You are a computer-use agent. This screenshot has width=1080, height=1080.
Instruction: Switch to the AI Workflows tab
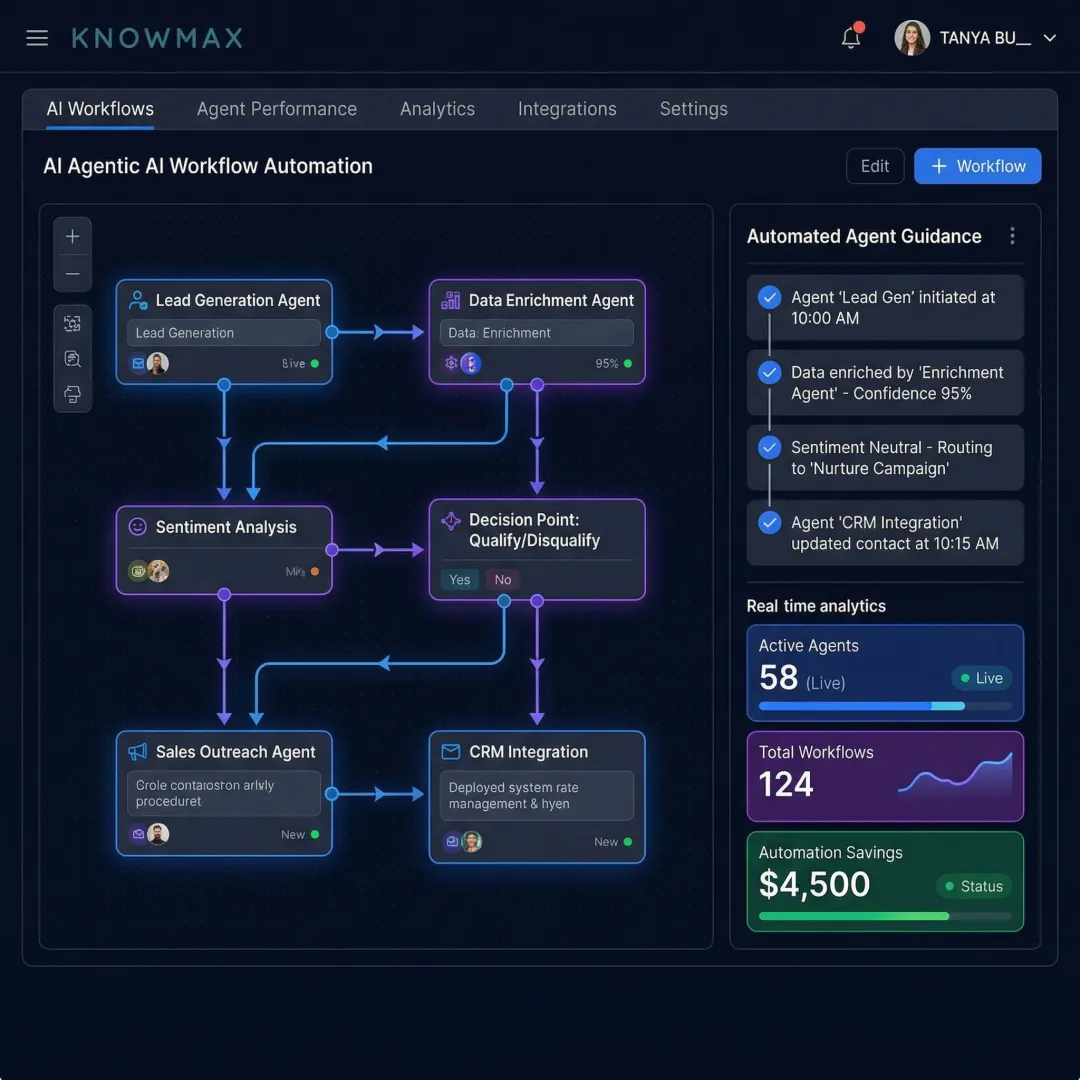coord(101,109)
